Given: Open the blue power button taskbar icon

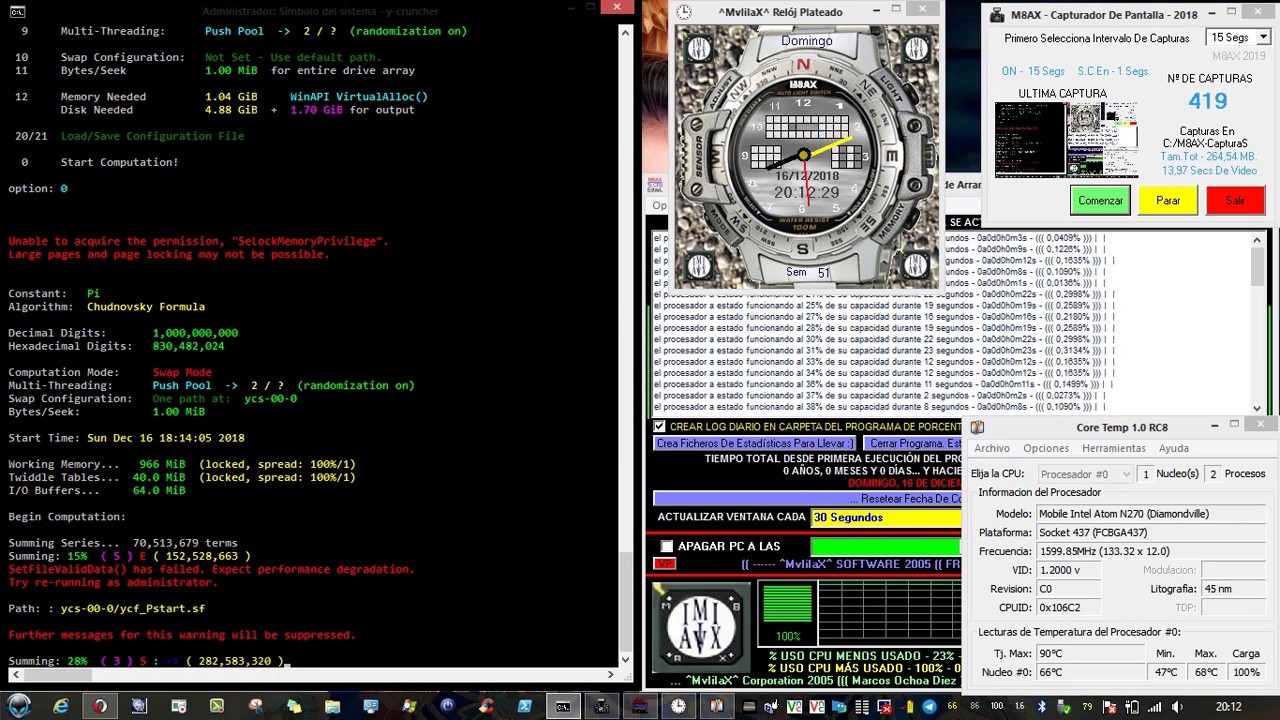Looking at the screenshot, I should [x=447, y=706].
